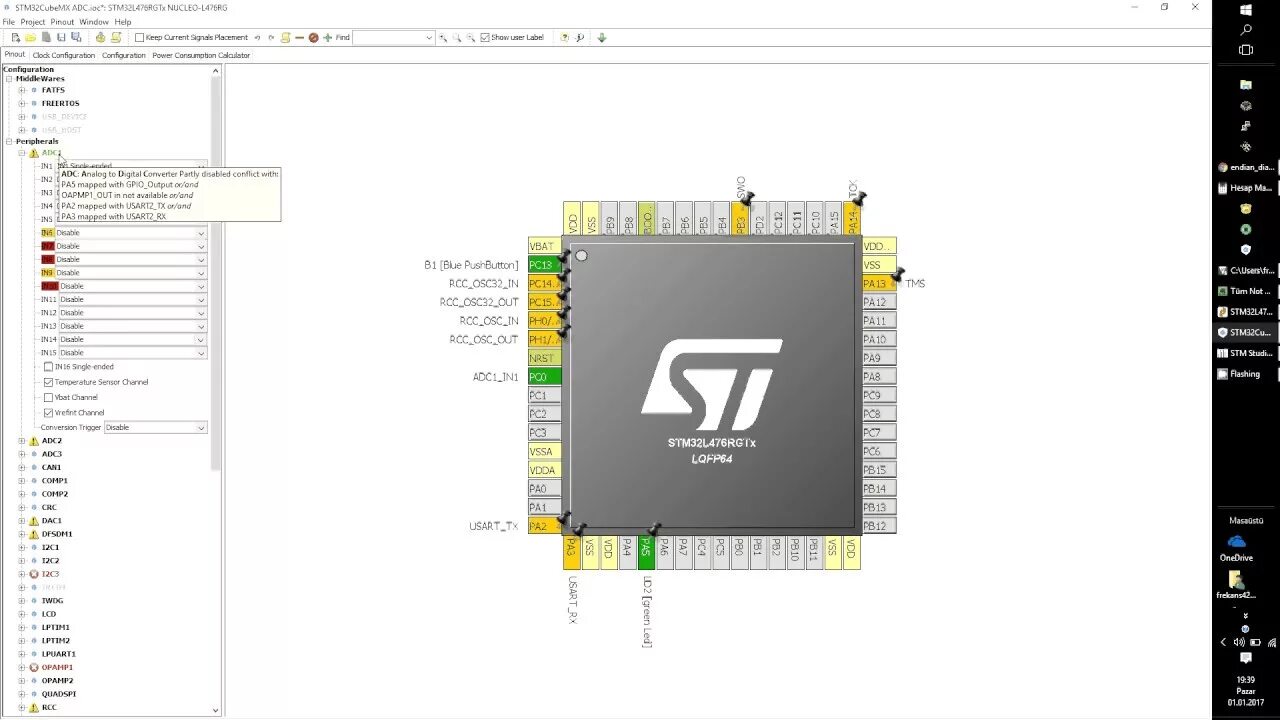Click the PA13 pin on chip
The width and height of the screenshot is (1280, 720).
879,283
